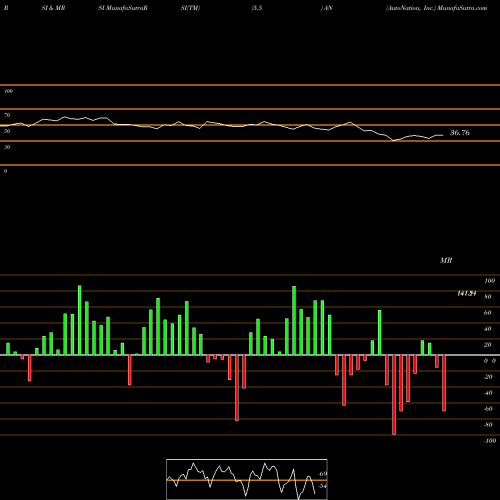Click the MR panel title label
Viewport: 500px width, 500px height.
click(446, 260)
